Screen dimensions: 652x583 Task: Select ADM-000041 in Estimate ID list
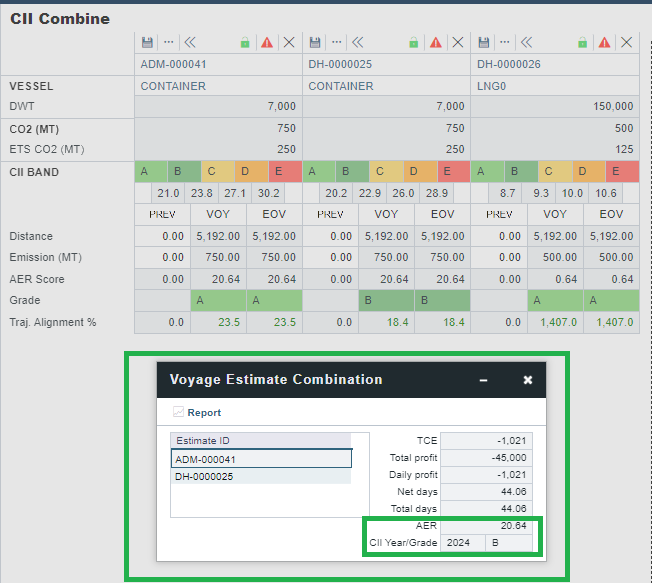(261, 459)
